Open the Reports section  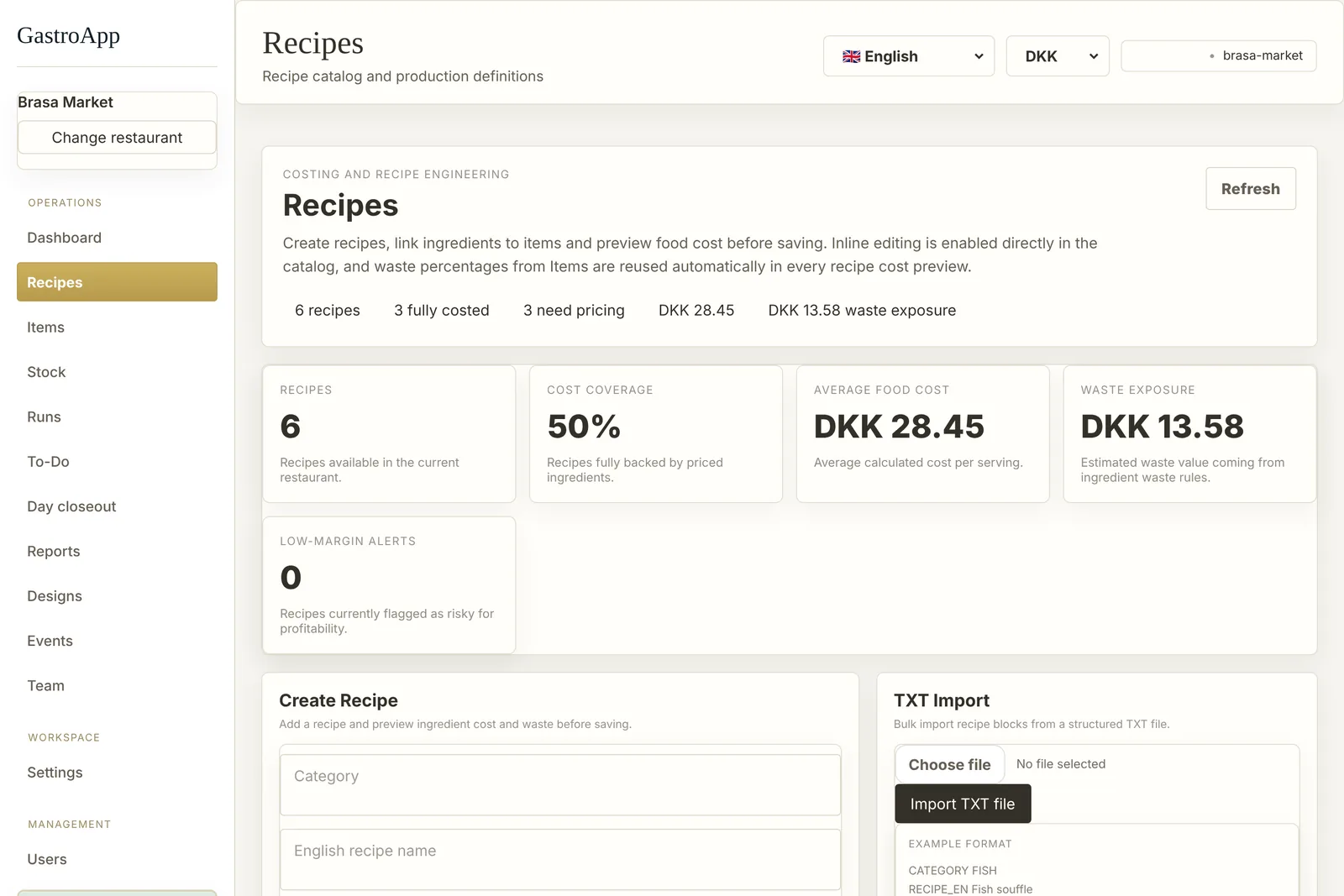(x=117, y=551)
